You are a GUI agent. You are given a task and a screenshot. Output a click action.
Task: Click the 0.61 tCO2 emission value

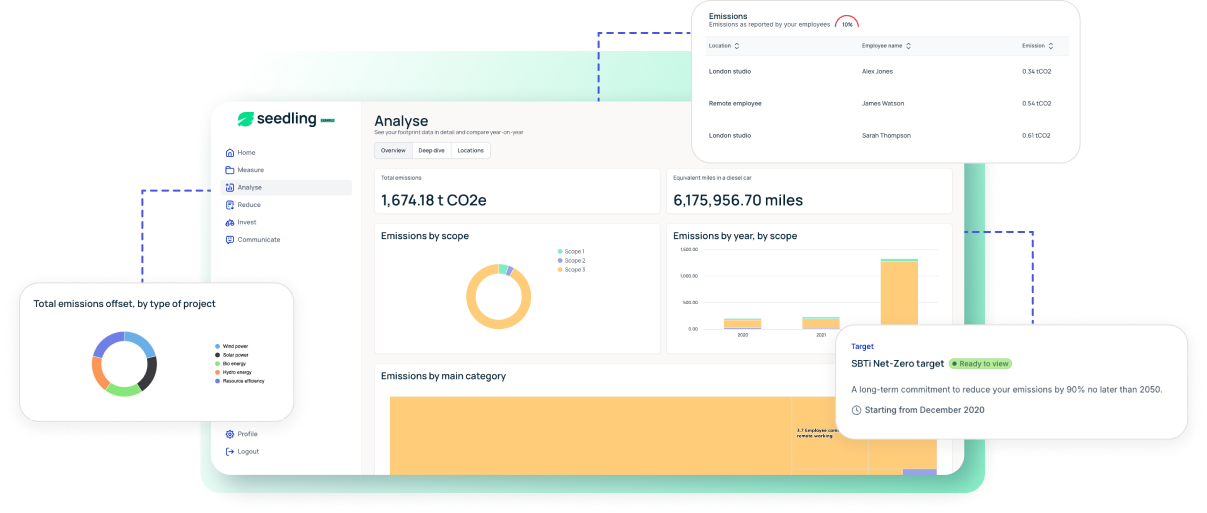pos(1036,135)
